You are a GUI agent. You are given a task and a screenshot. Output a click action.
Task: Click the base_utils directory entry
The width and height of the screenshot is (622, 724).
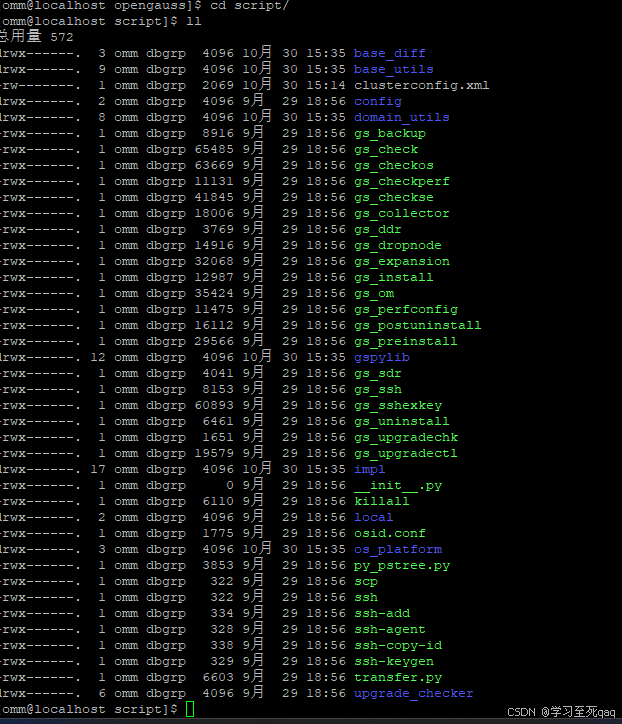coord(393,69)
